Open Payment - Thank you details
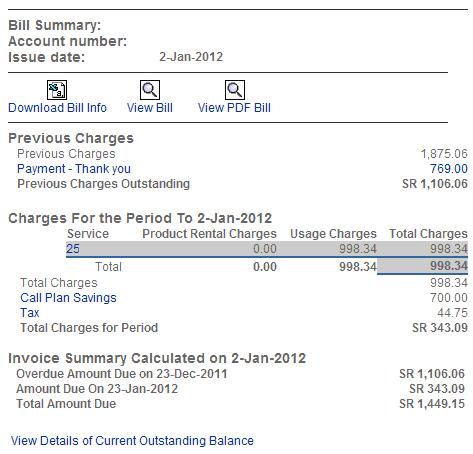The width and height of the screenshot is (473, 454). click(x=74, y=169)
